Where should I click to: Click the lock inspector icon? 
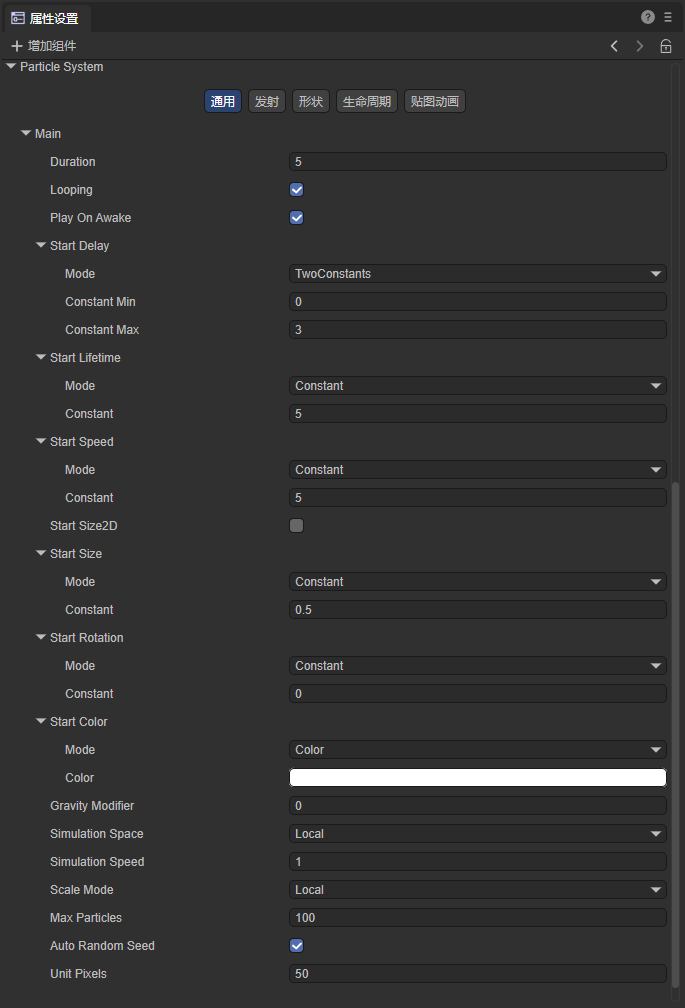tap(666, 46)
